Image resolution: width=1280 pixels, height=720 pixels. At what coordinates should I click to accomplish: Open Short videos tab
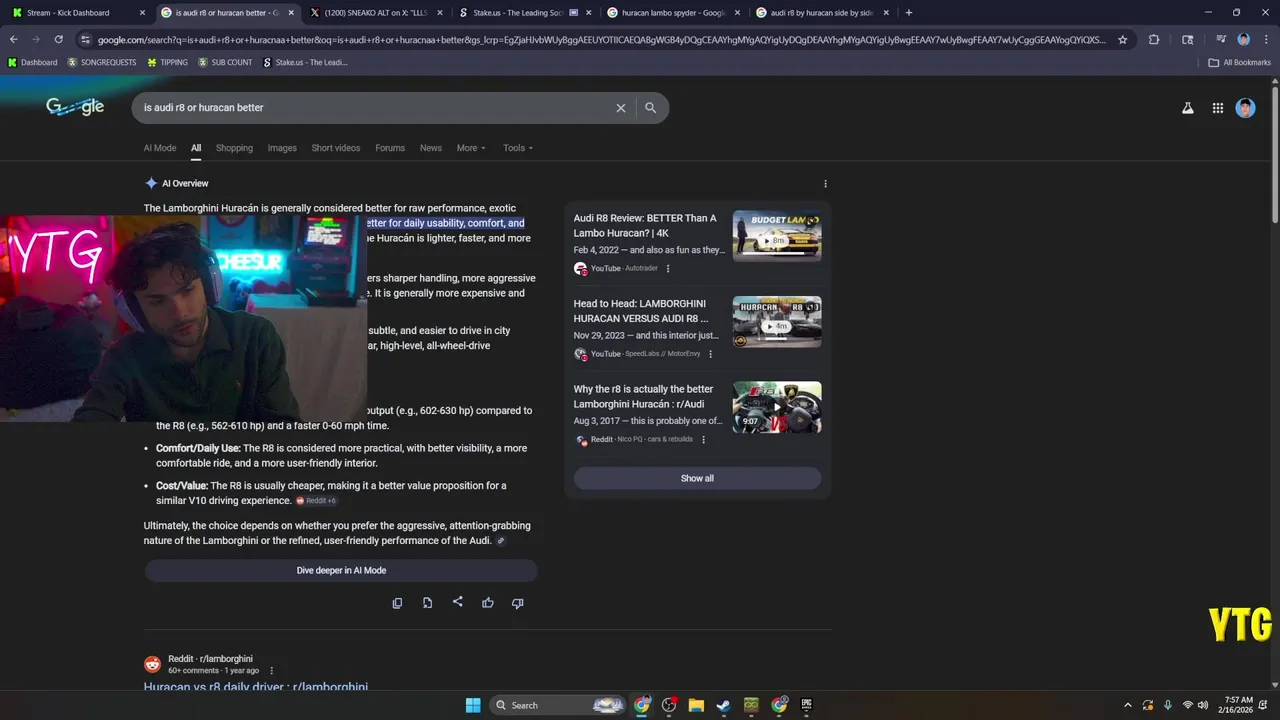coord(336,148)
